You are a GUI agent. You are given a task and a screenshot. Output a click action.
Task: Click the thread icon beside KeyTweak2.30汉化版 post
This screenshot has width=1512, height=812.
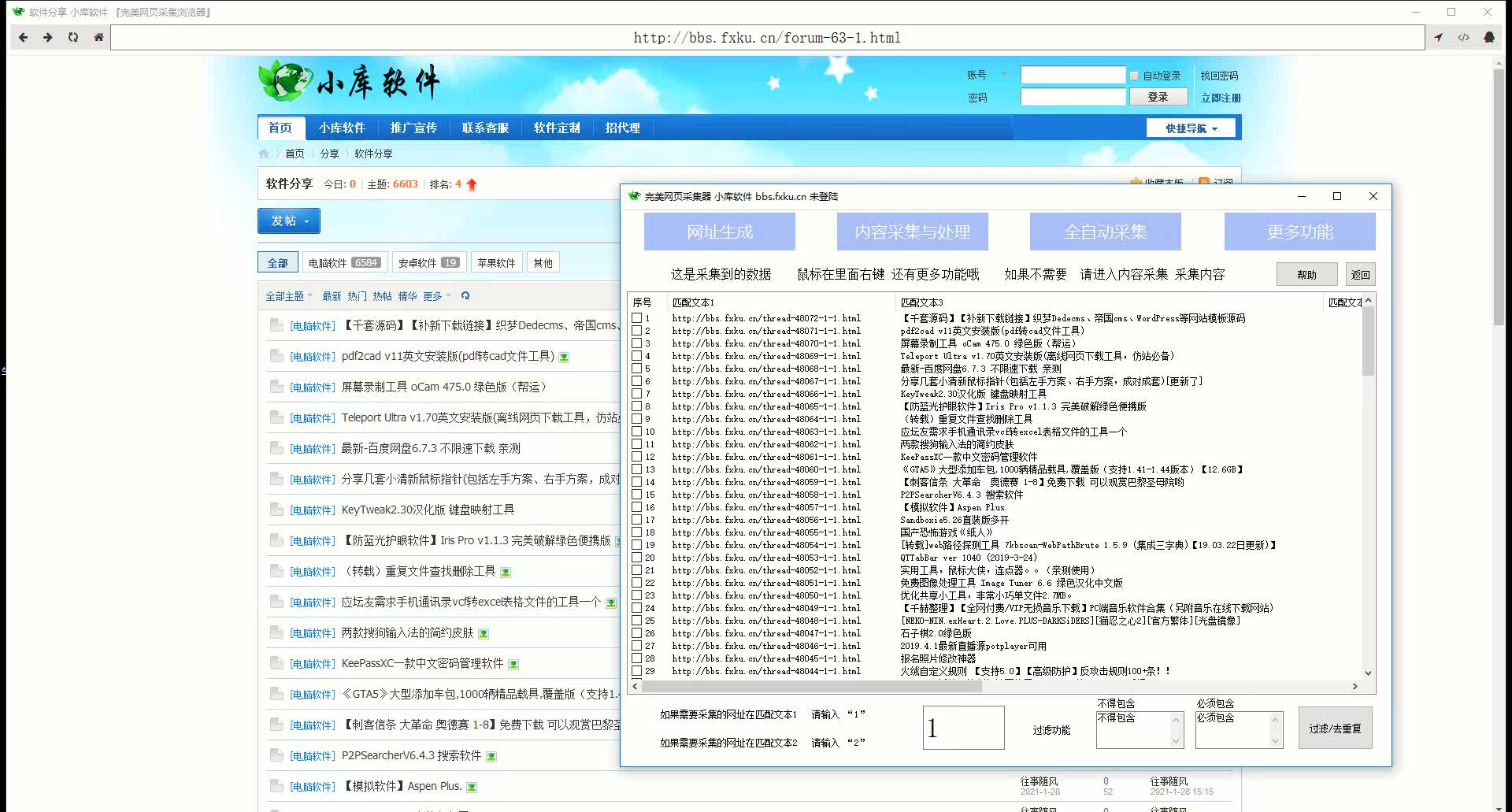click(x=276, y=510)
